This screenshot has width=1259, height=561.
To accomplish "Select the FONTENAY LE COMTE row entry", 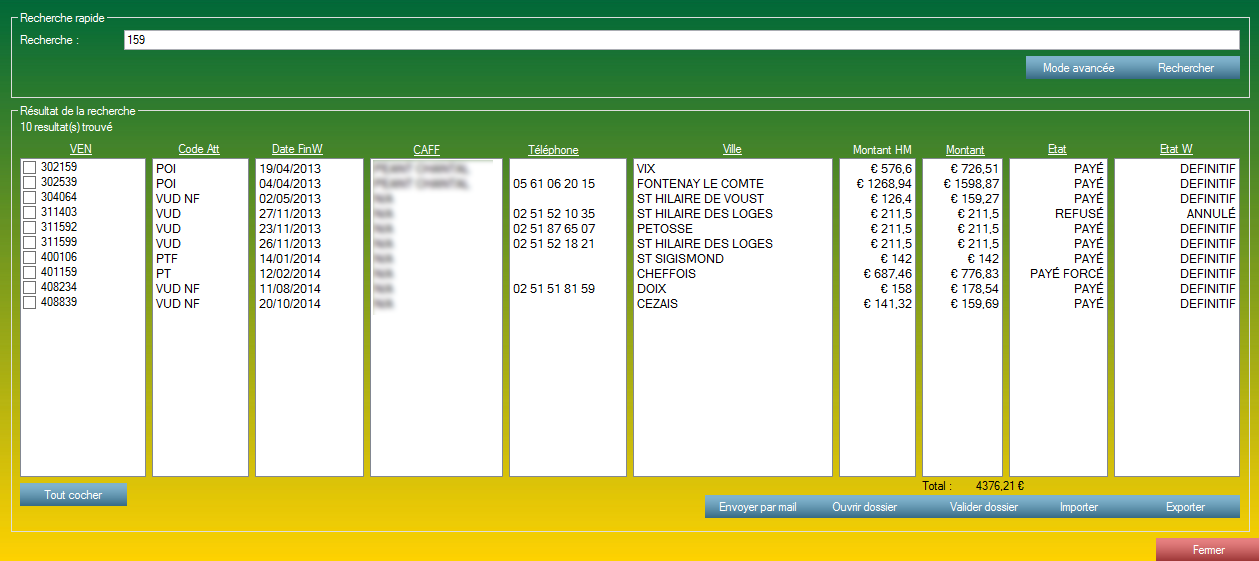I will tap(700, 184).
